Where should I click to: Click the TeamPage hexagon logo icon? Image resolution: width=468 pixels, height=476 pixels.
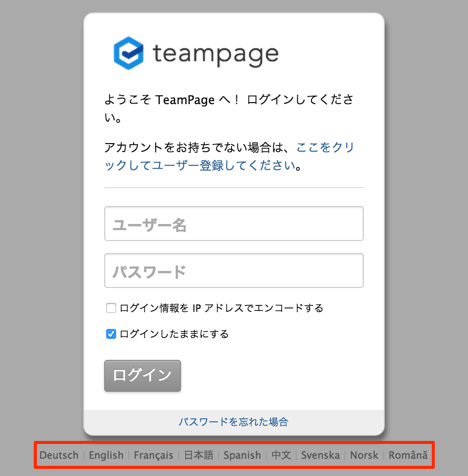[x=128, y=53]
